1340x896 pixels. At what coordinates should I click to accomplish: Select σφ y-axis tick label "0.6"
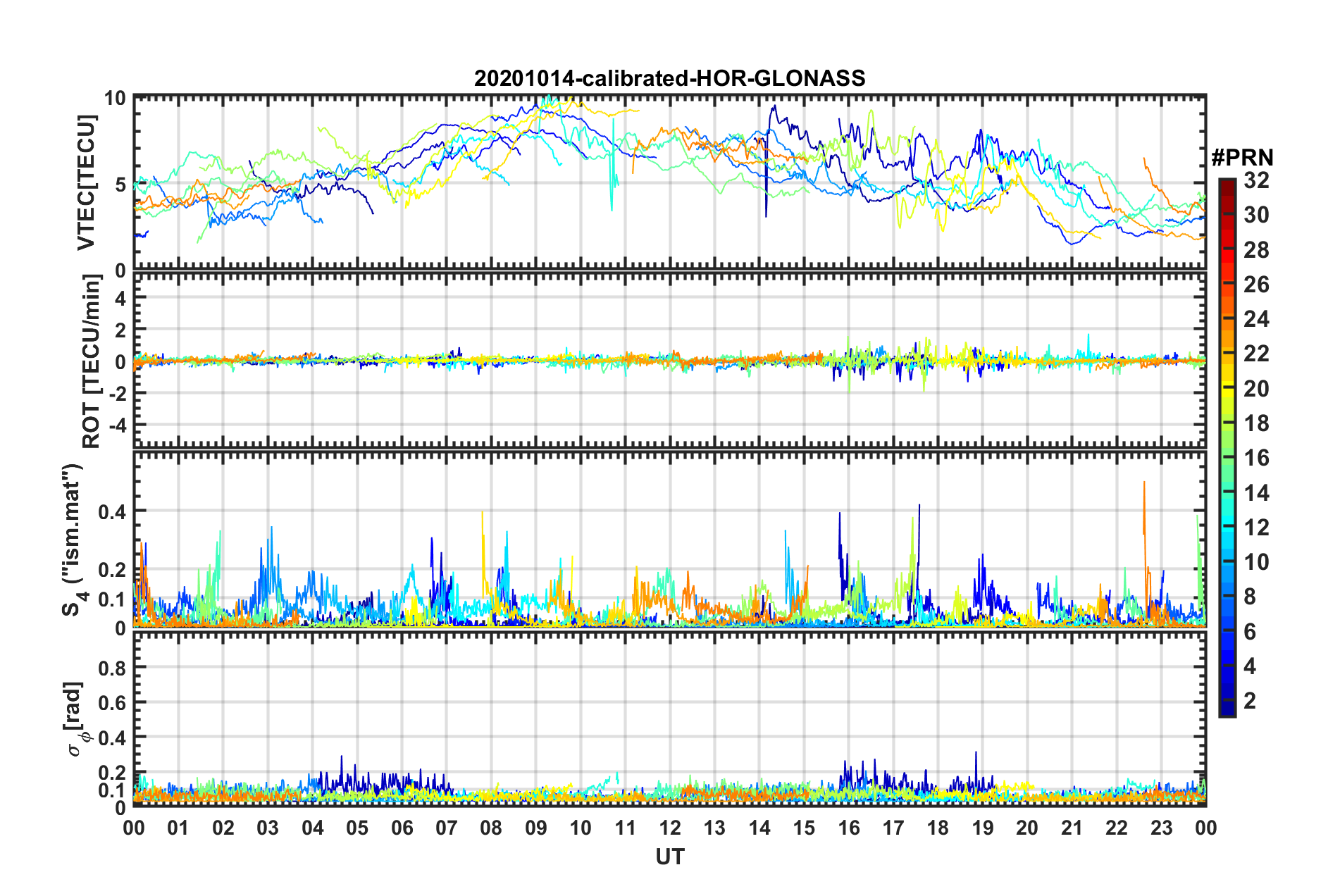[x=113, y=702]
